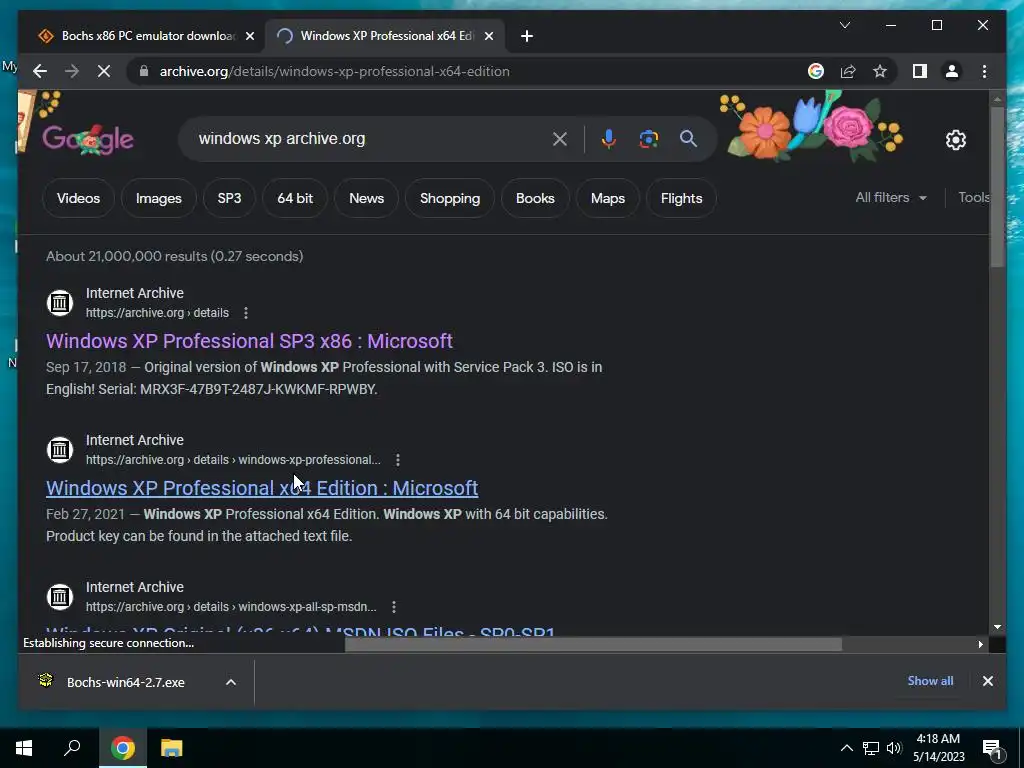Click the share page icon
Screen dimensions: 1024x768
[x=848, y=71]
